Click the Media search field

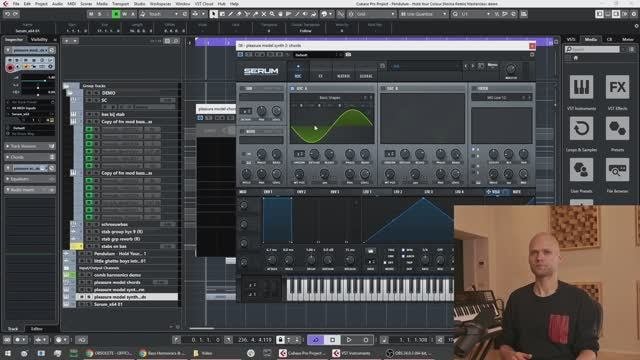click(x=592, y=49)
